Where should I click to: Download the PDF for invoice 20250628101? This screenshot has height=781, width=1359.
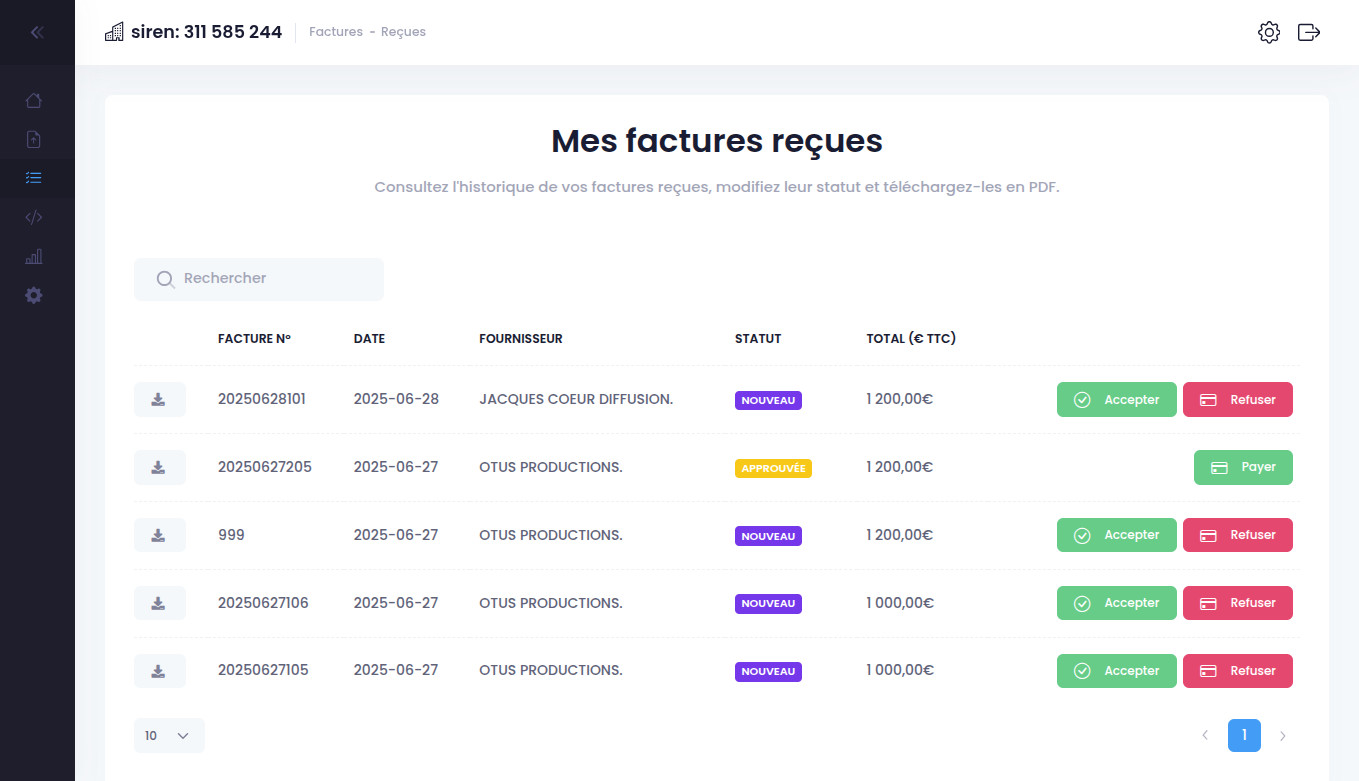(159, 398)
